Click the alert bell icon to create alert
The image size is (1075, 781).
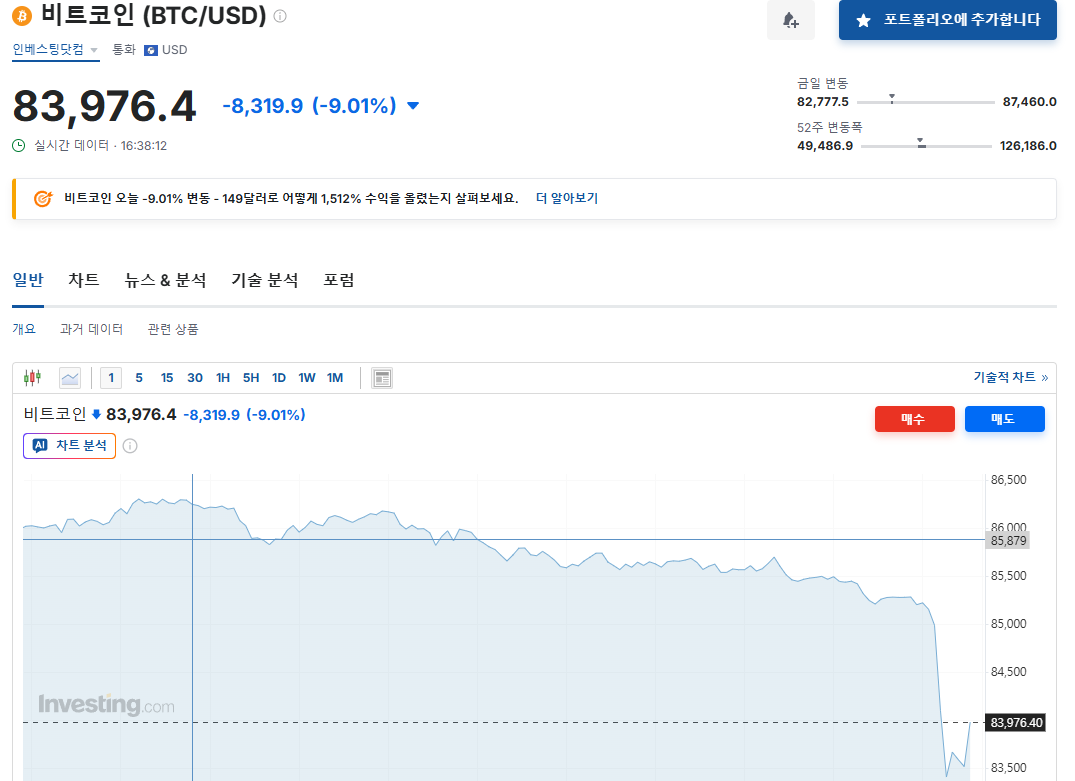point(790,21)
